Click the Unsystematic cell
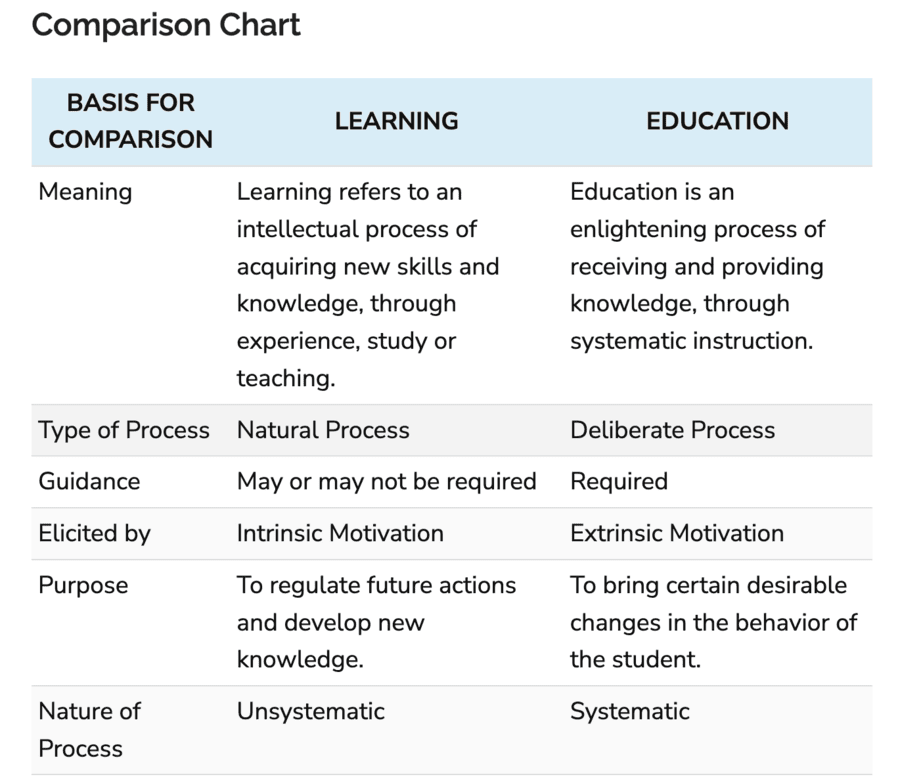The width and height of the screenshot is (900, 783). 311,712
